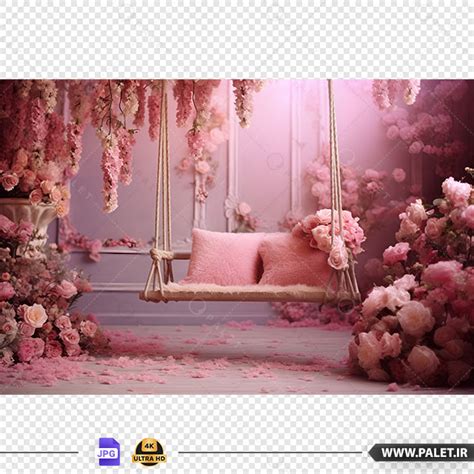Click the 4K Ultra HD badge

(149, 452)
